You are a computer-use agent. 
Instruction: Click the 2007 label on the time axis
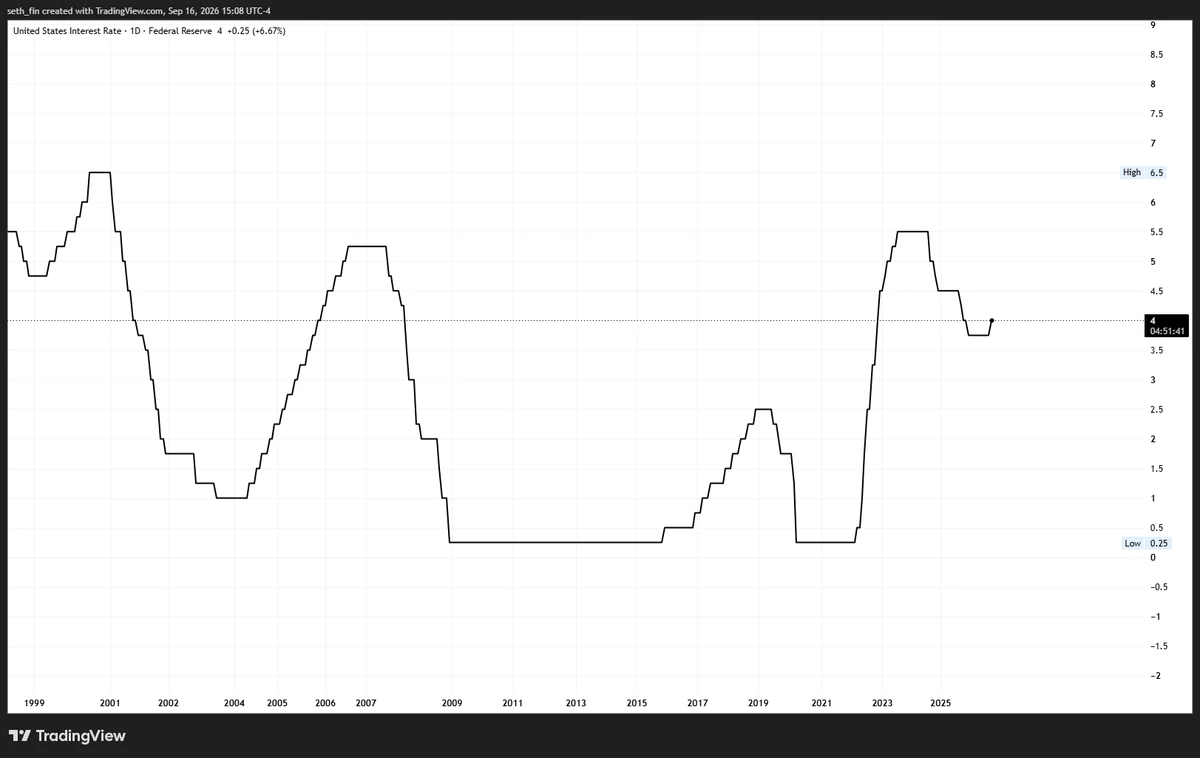(366, 704)
